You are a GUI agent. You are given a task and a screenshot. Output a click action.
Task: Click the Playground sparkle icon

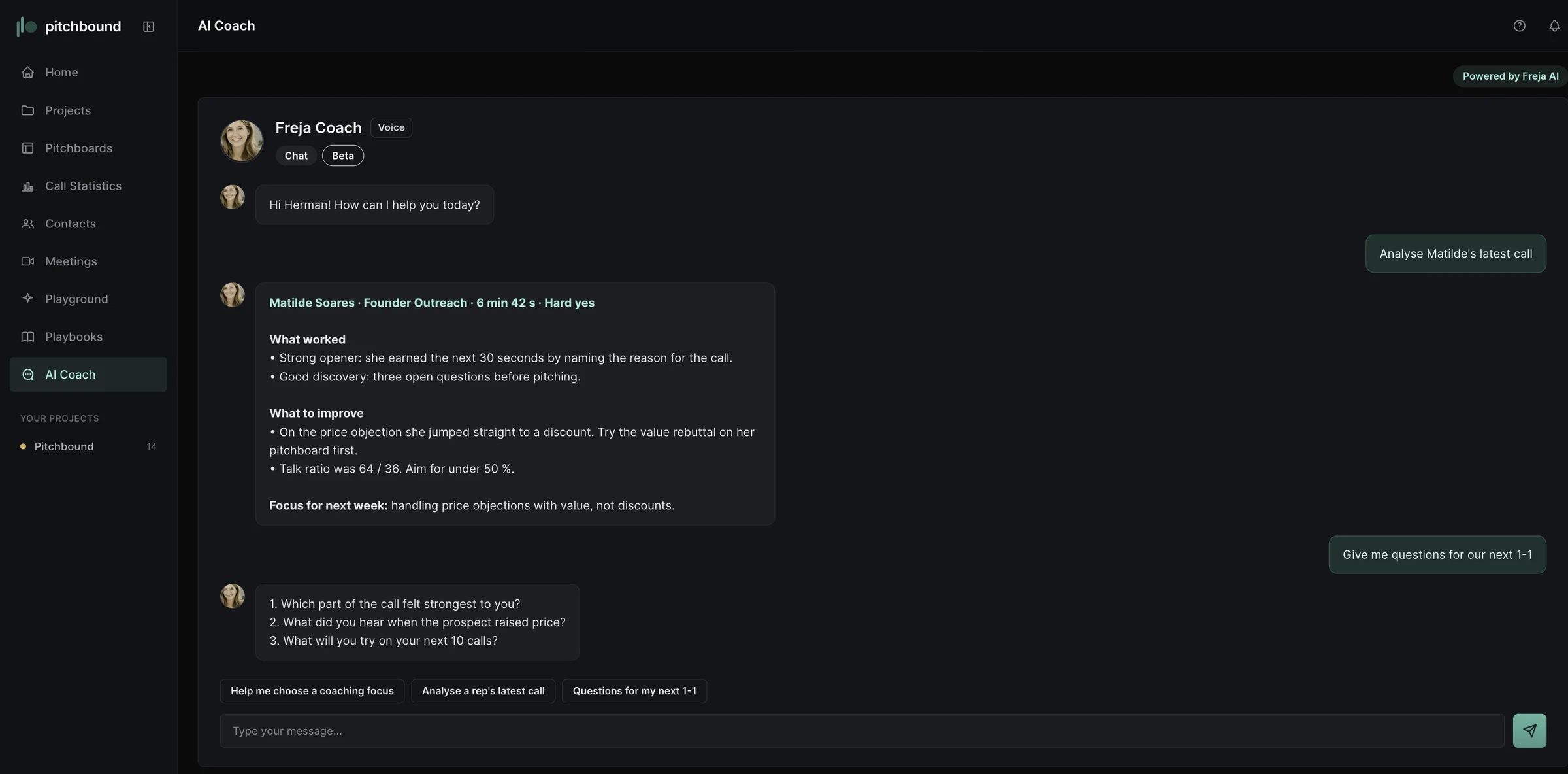pos(27,299)
